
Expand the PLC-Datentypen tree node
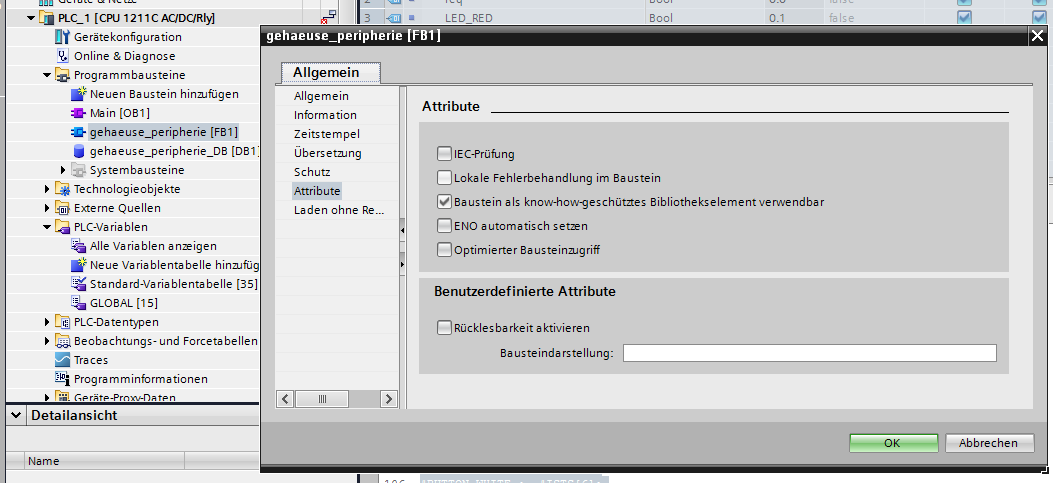pos(47,322)
